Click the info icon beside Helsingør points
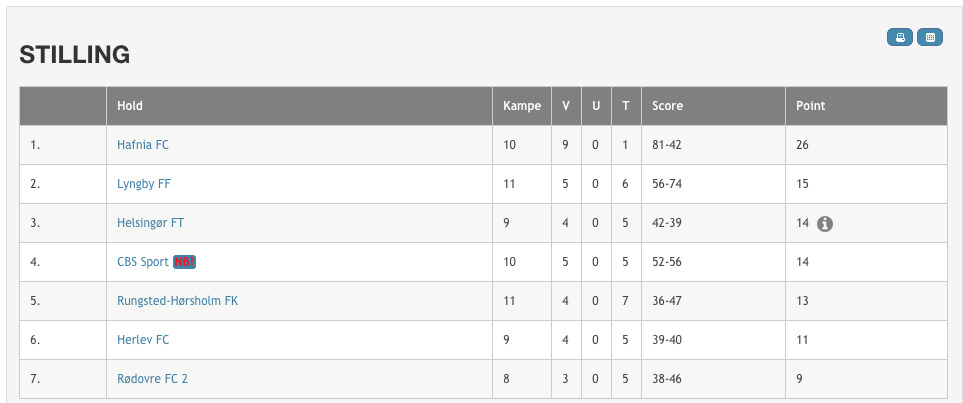This screenshot has height=403, width=963. coord(825,224)
